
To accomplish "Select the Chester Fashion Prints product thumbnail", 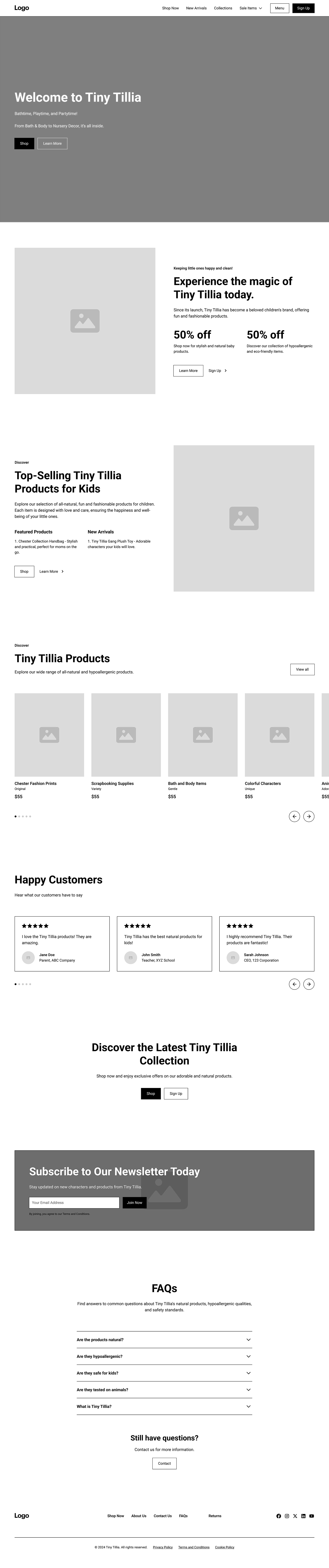I will pos(49,735).
